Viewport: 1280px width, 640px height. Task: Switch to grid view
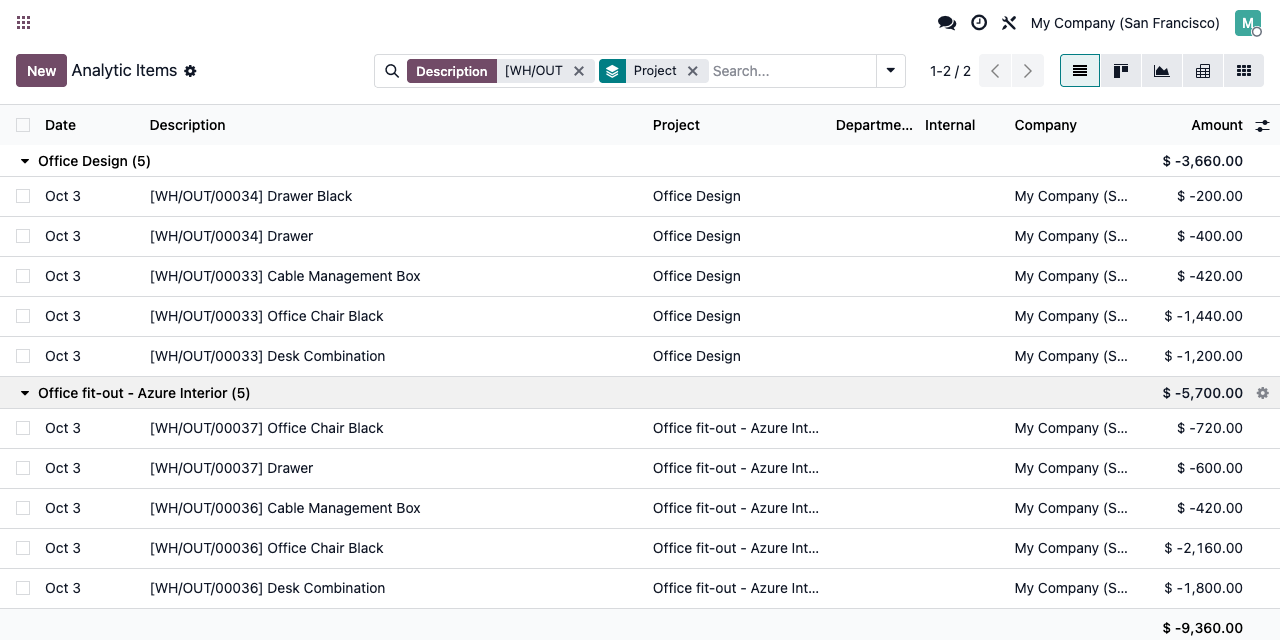[1244, 71]
